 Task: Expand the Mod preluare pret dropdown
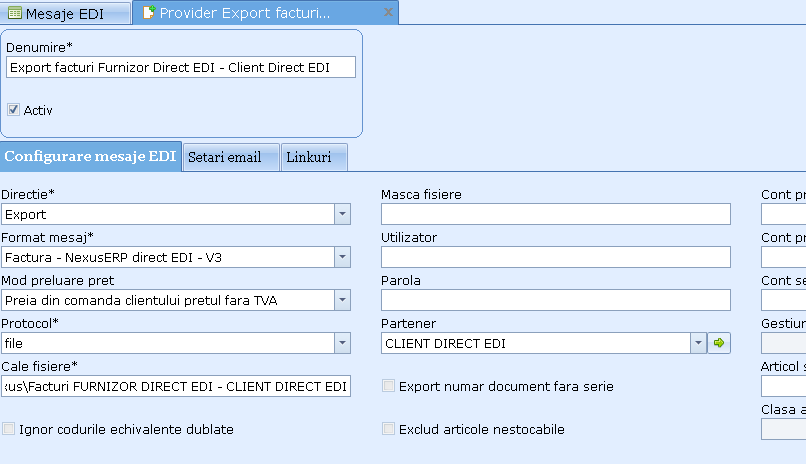(x=342, y=300)
